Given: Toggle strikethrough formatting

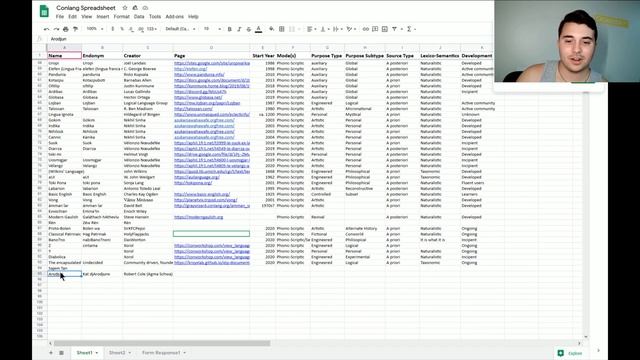Looking at the screenshot, I should pos(249,29).
